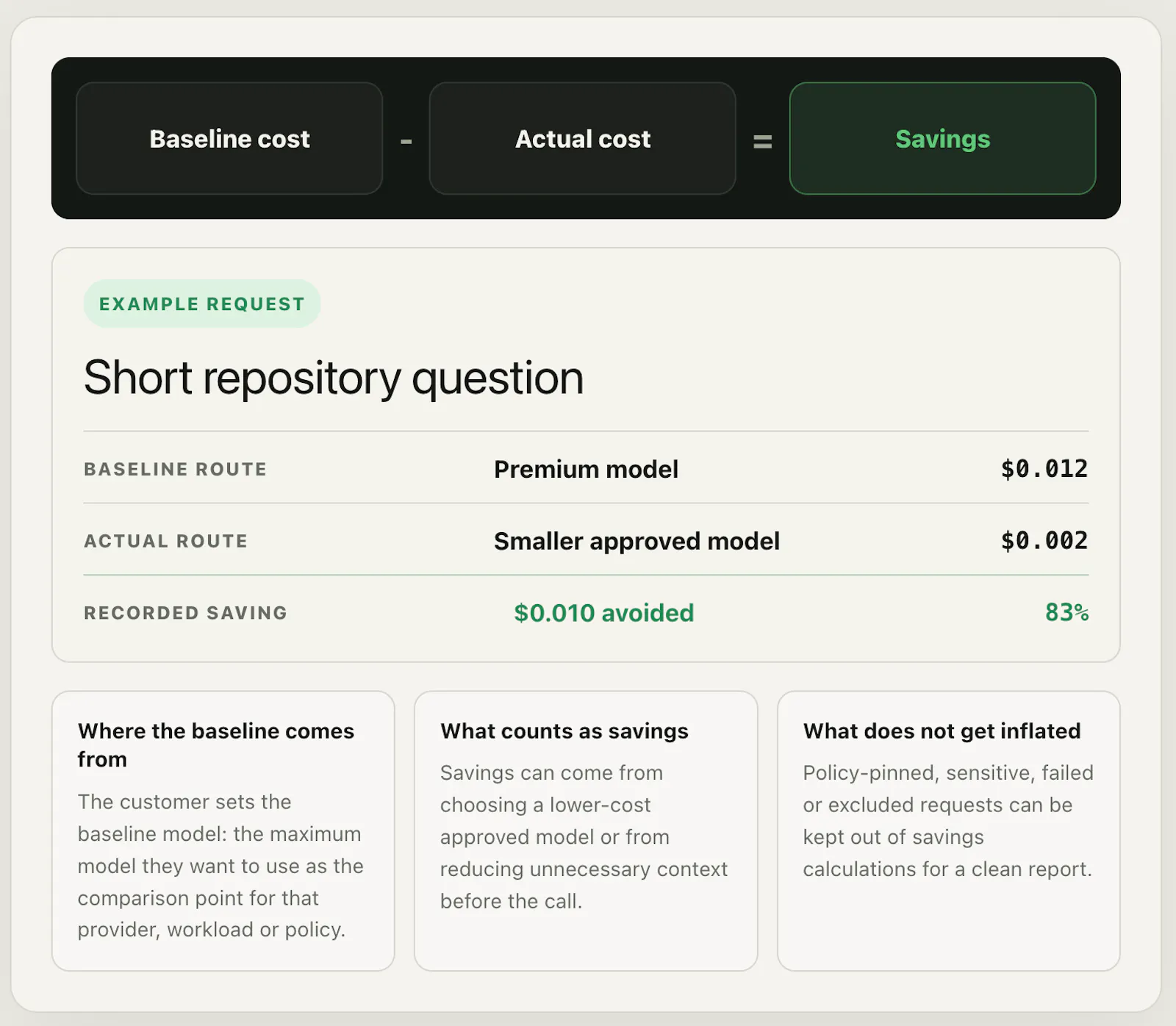
Task: Click the BASELINE ROUTE label
Action: pyautogui.click(x=175, y=469)
